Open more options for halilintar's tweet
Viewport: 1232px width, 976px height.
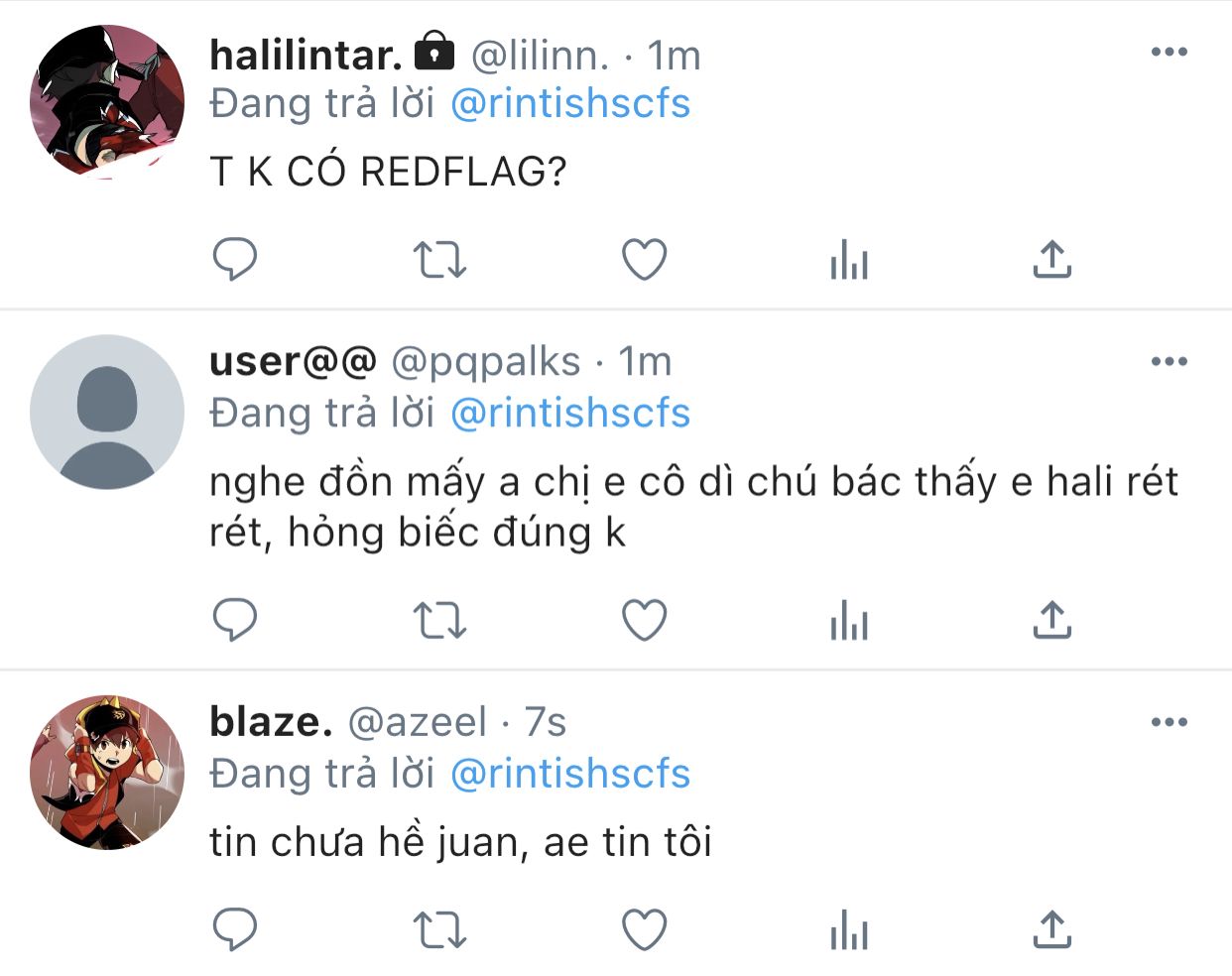1170,52
